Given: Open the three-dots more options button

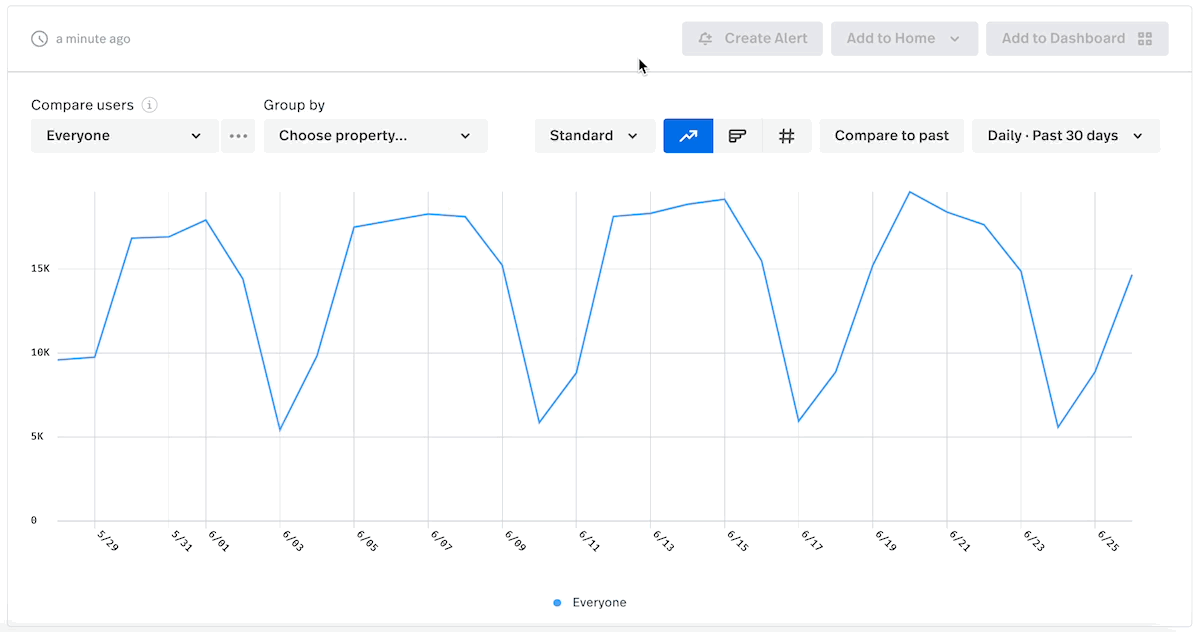Looking at the screenshot, I should coord(238,136).
